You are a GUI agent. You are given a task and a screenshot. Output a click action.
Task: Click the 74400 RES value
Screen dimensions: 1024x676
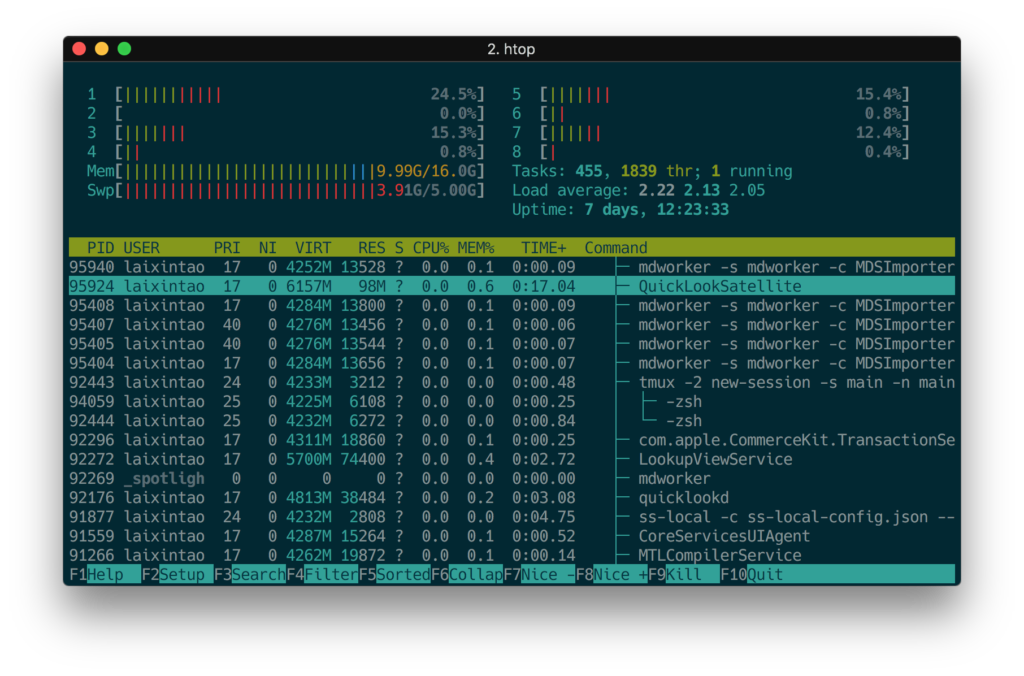pos(362,459)
